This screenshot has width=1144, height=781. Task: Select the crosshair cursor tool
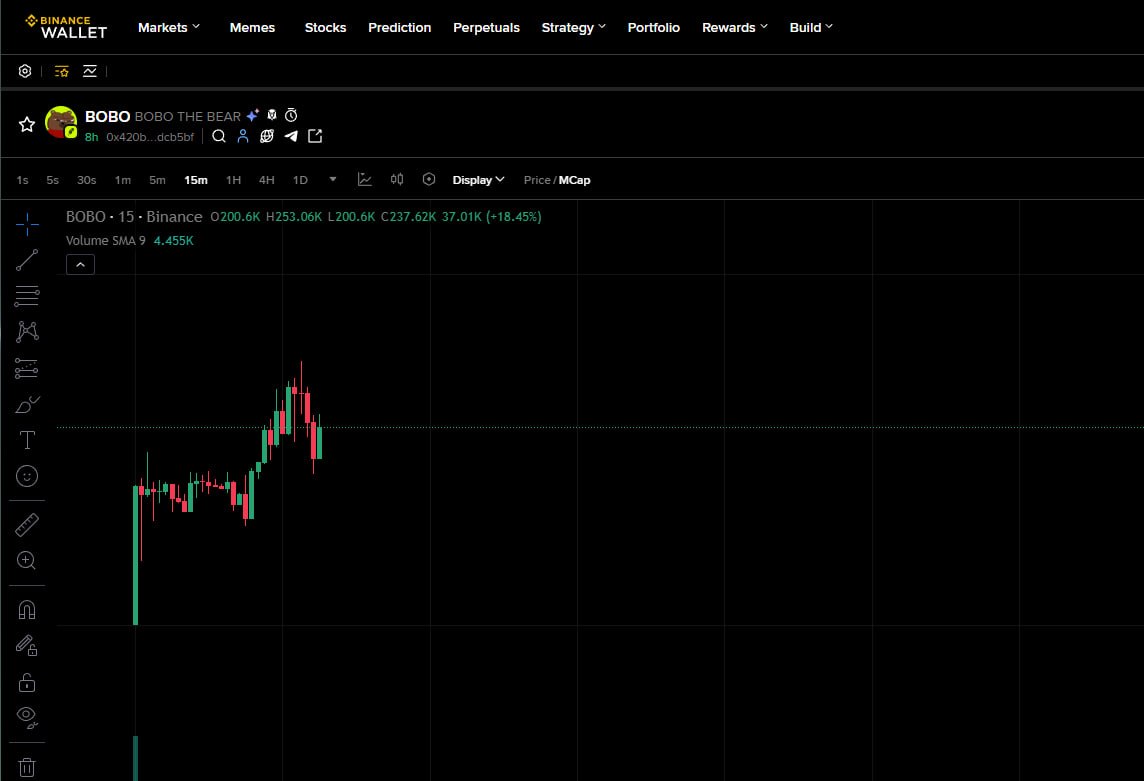coord(27,225)
